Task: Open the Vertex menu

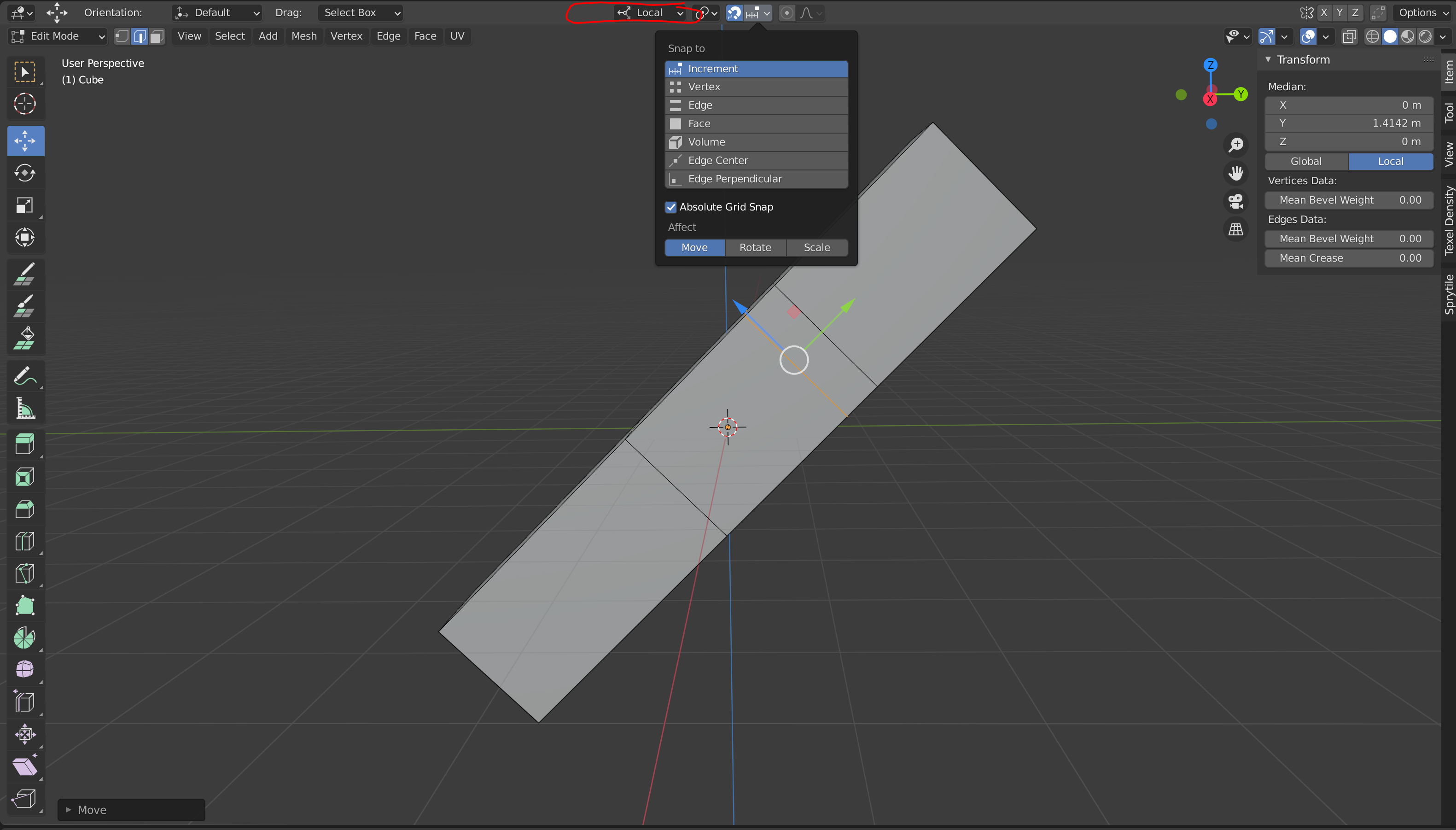Action: pos(346,36)
